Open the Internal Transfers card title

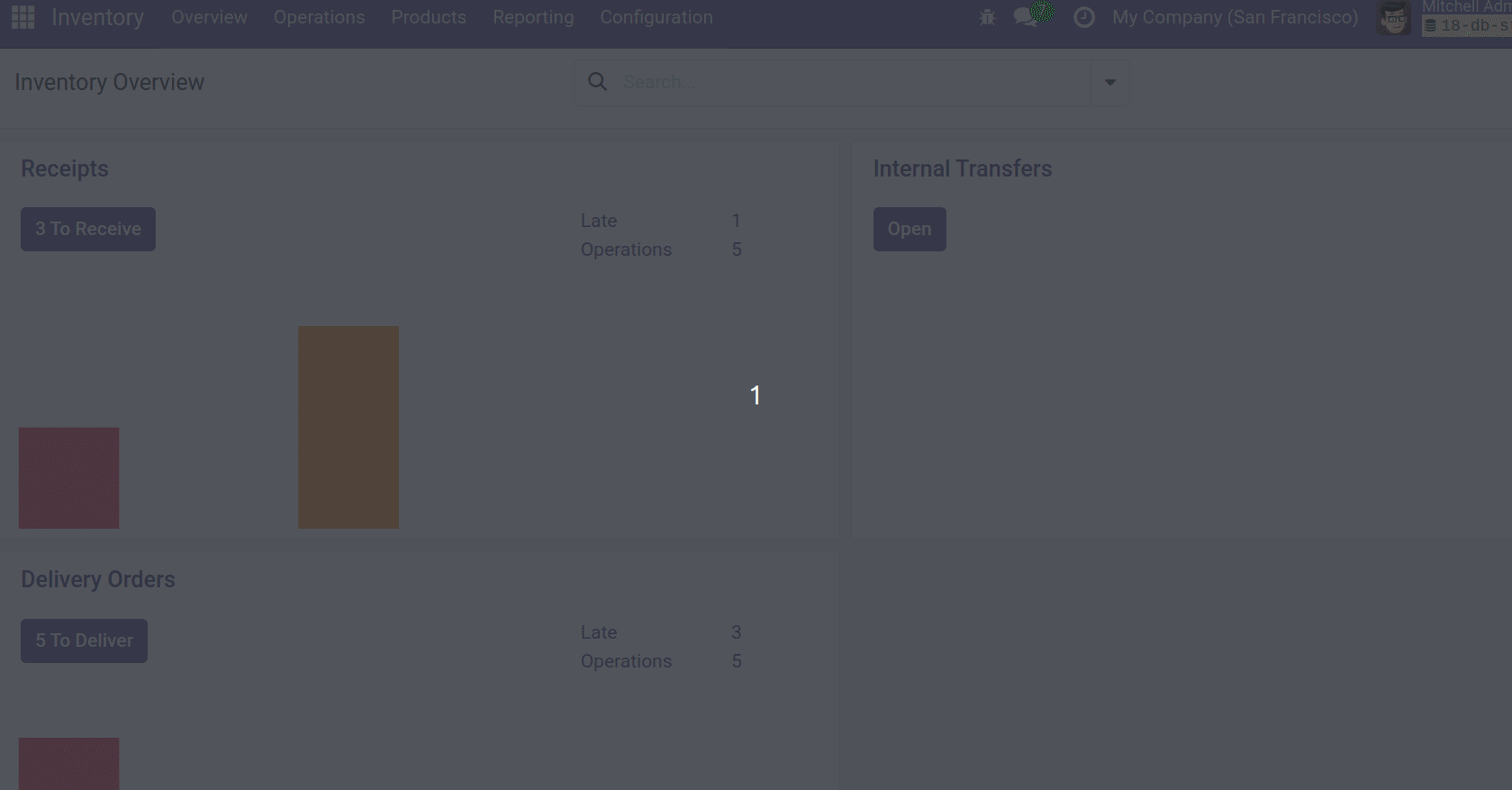click(x=963, y=168)
